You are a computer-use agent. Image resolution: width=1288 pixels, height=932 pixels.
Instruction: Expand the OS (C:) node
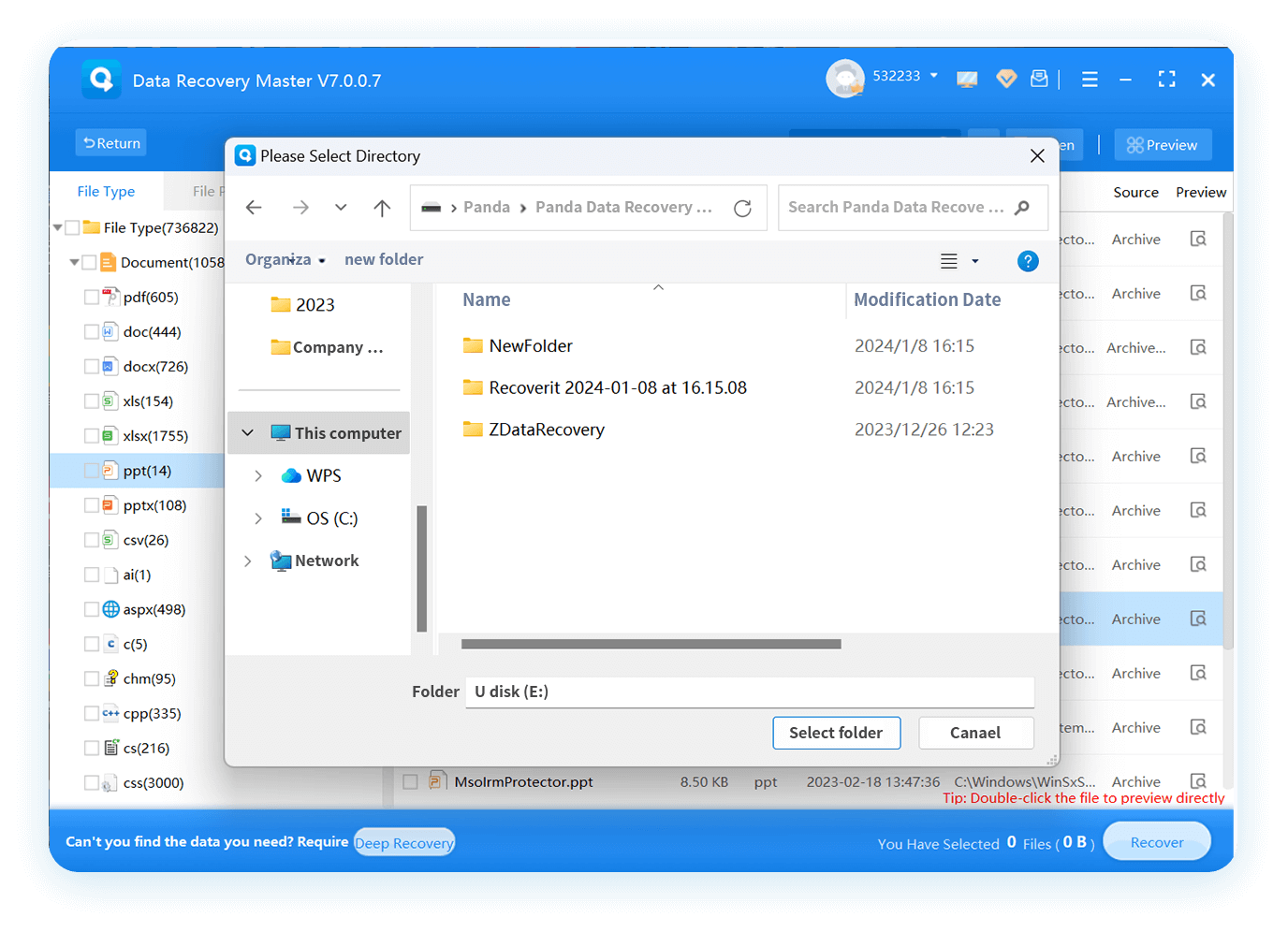(x=258, y=517)
